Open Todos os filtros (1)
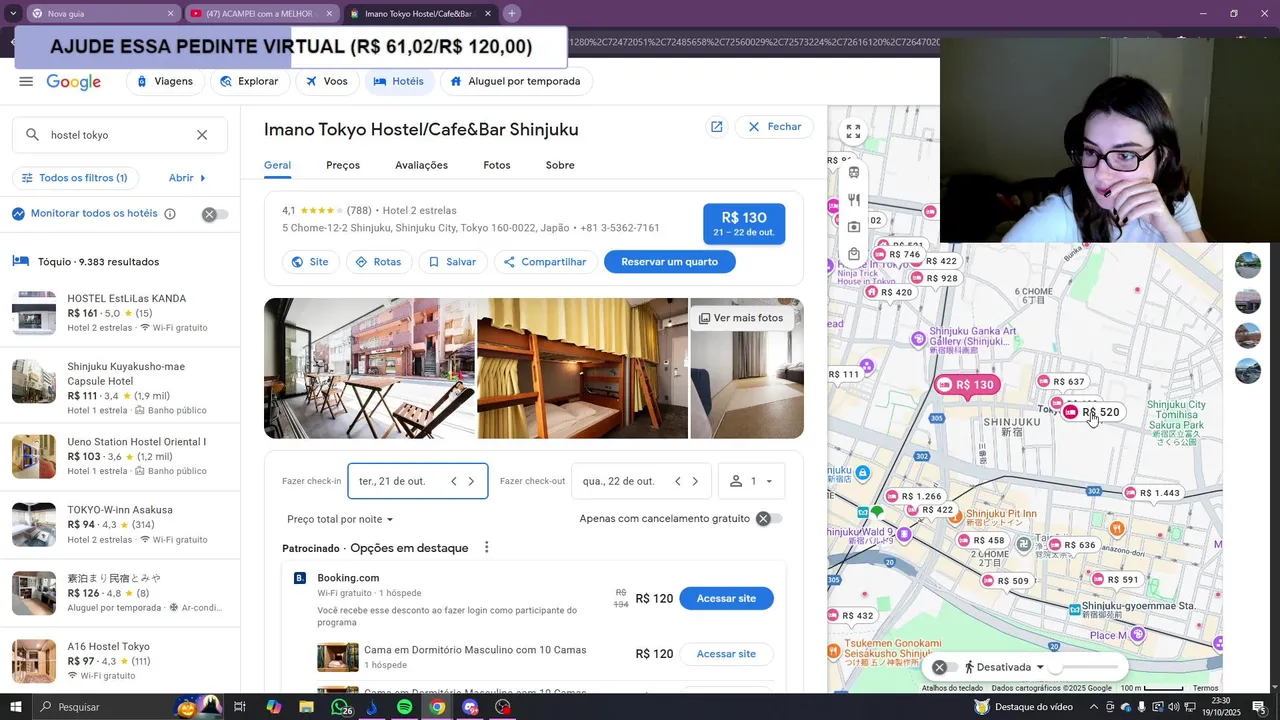 [75, 178]
